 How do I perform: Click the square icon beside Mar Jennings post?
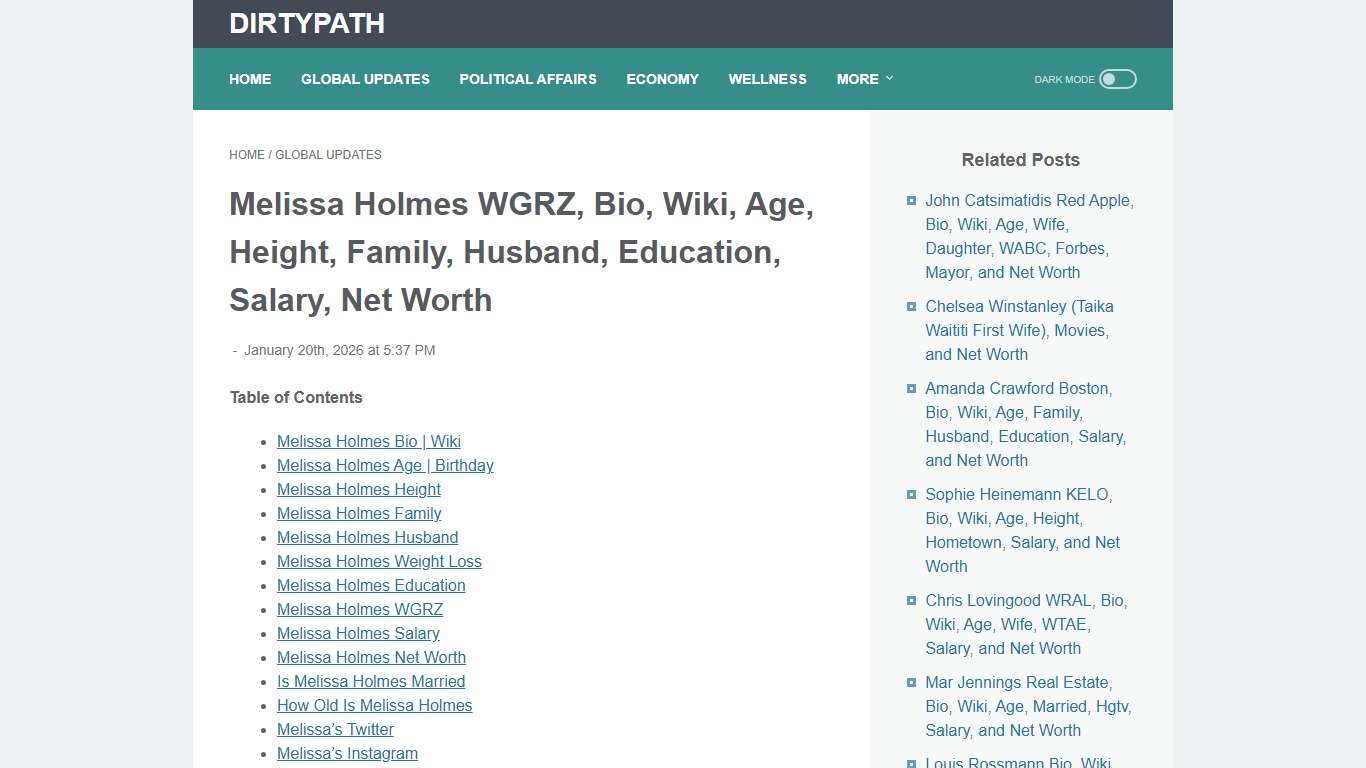911,682
